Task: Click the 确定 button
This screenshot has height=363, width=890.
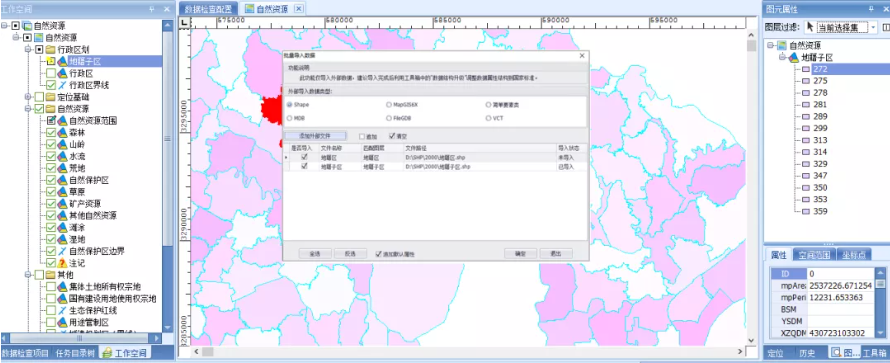Action: click(520, 254)
